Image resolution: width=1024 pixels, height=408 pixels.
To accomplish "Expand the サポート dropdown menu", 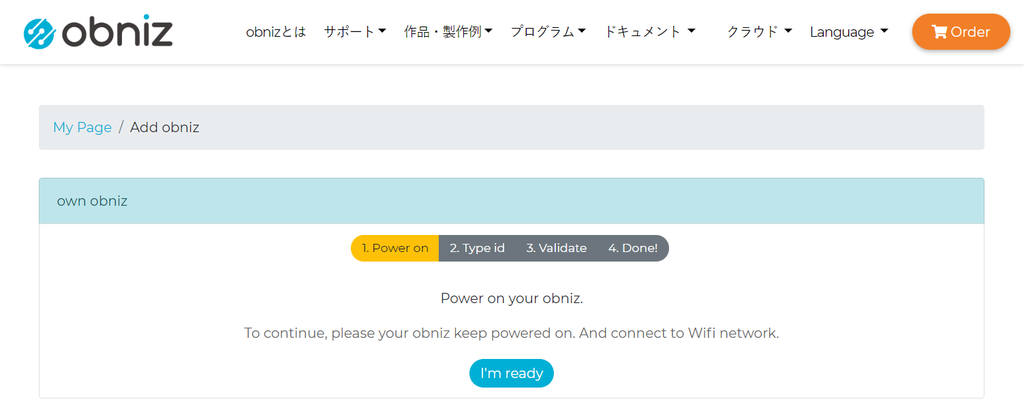I will (355, 32).
